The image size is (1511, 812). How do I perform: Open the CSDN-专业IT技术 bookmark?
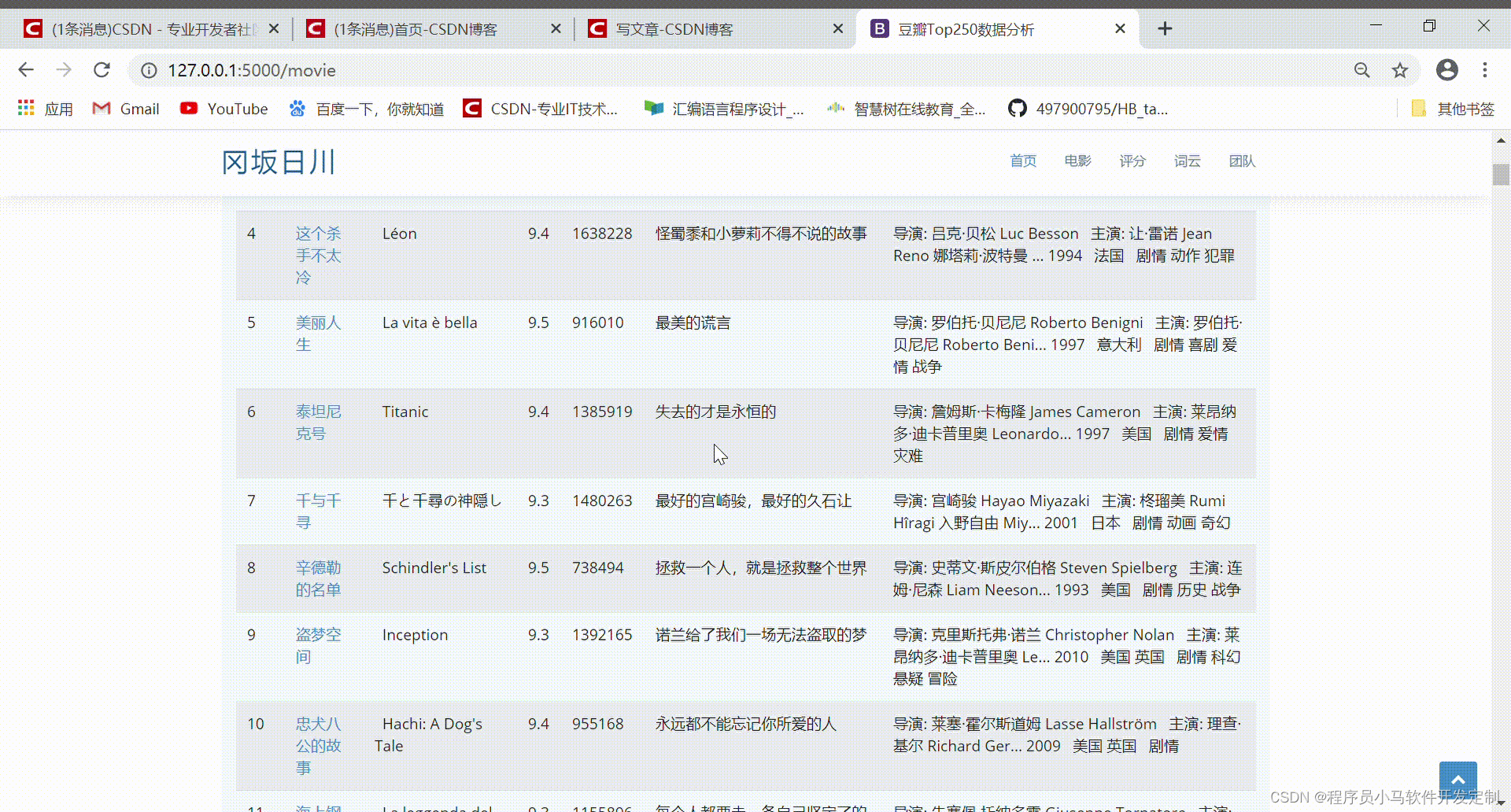click(541, 109)
